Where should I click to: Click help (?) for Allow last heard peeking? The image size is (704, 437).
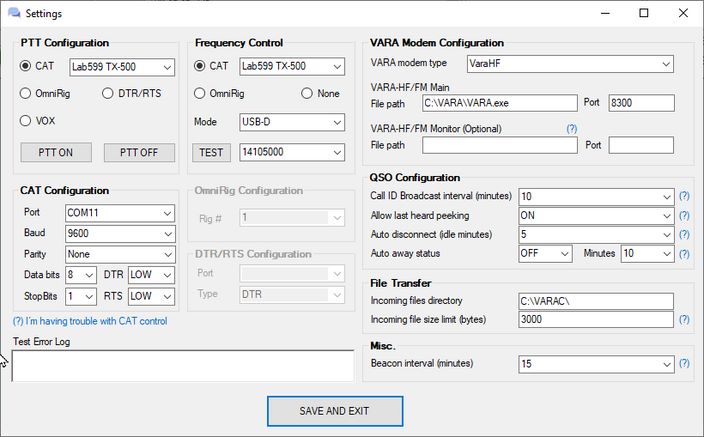(684, 216)
